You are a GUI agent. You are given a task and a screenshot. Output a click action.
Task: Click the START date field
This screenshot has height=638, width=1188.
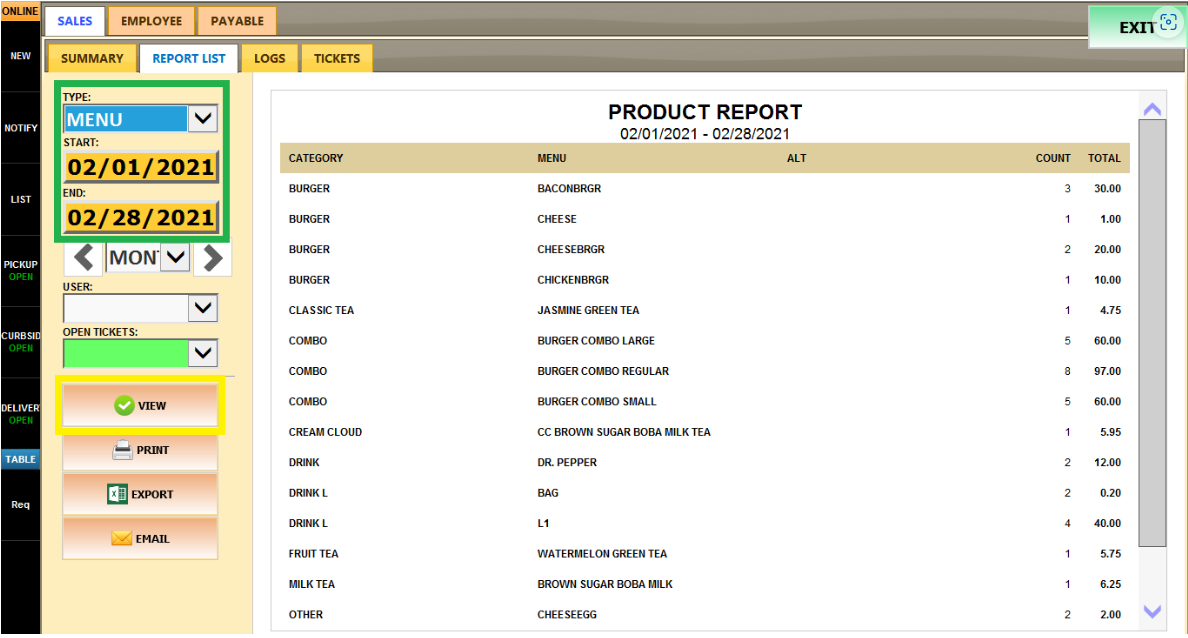141,167
